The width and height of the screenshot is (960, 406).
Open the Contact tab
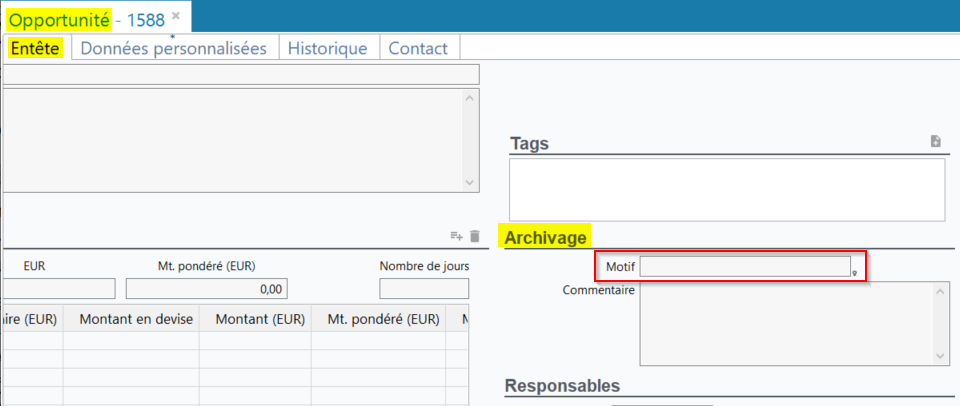pos(418,48)
